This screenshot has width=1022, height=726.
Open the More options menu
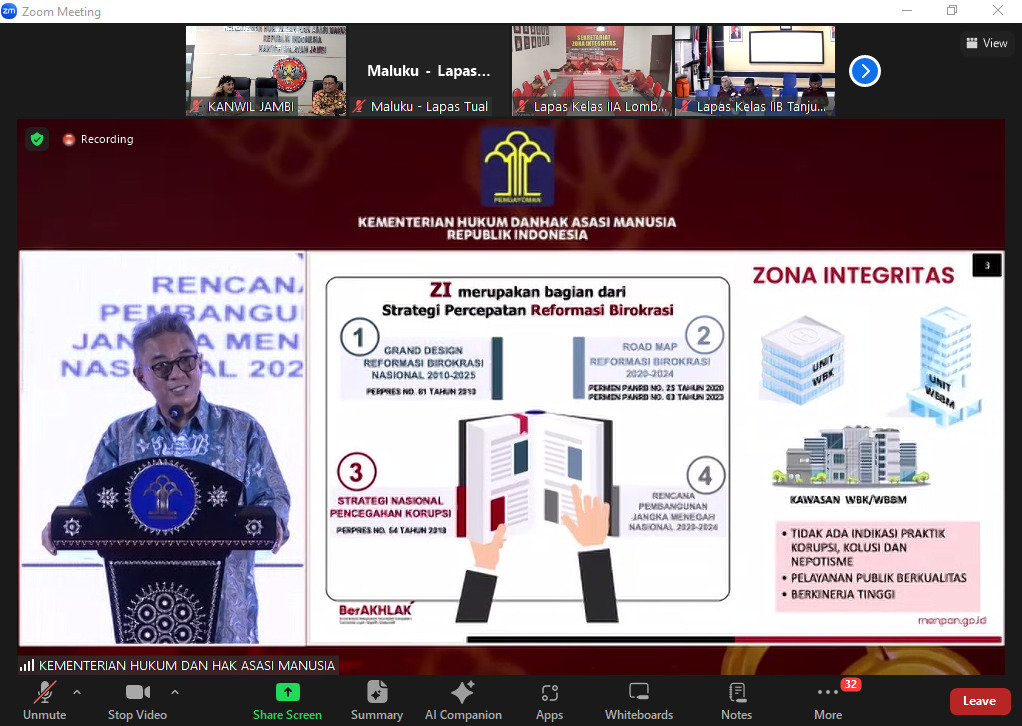point(828,701)
